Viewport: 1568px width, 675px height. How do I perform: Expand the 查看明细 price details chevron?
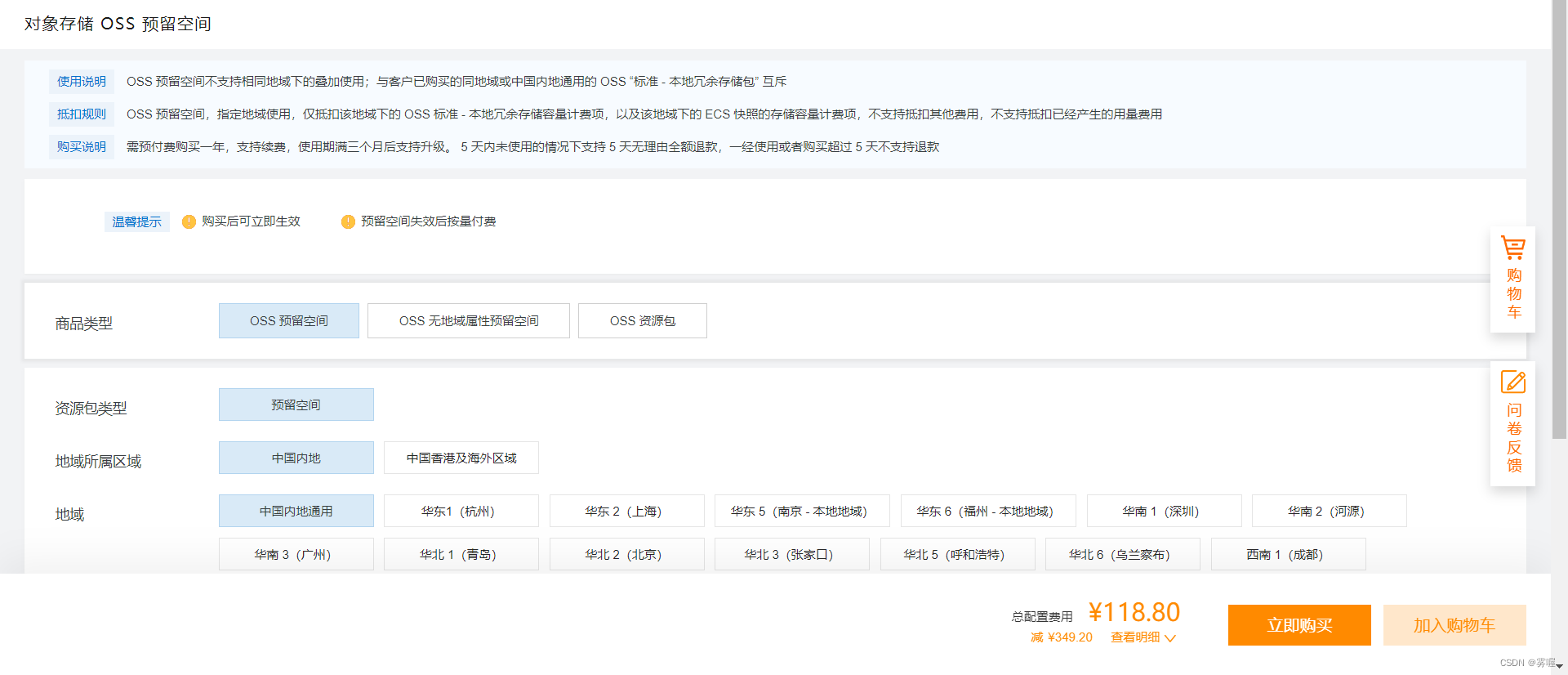pos(1170,638)
